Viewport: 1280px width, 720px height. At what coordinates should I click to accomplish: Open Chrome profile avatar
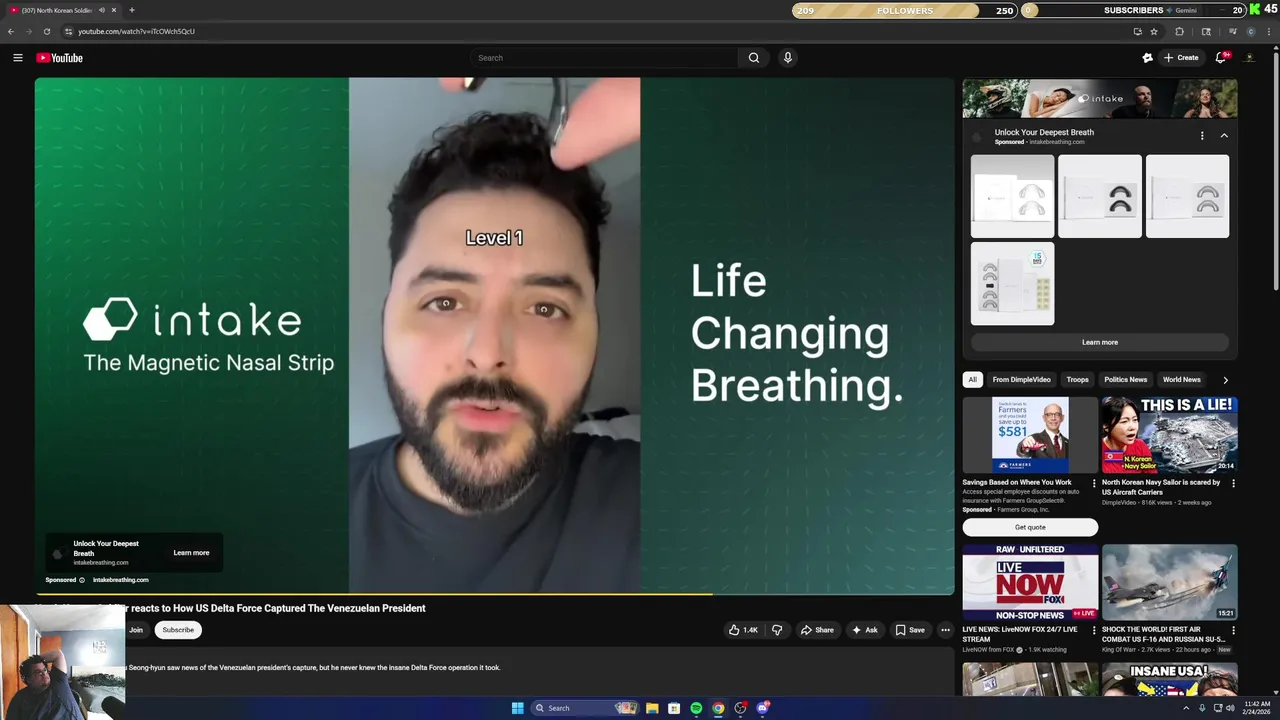coord(1250,31)
